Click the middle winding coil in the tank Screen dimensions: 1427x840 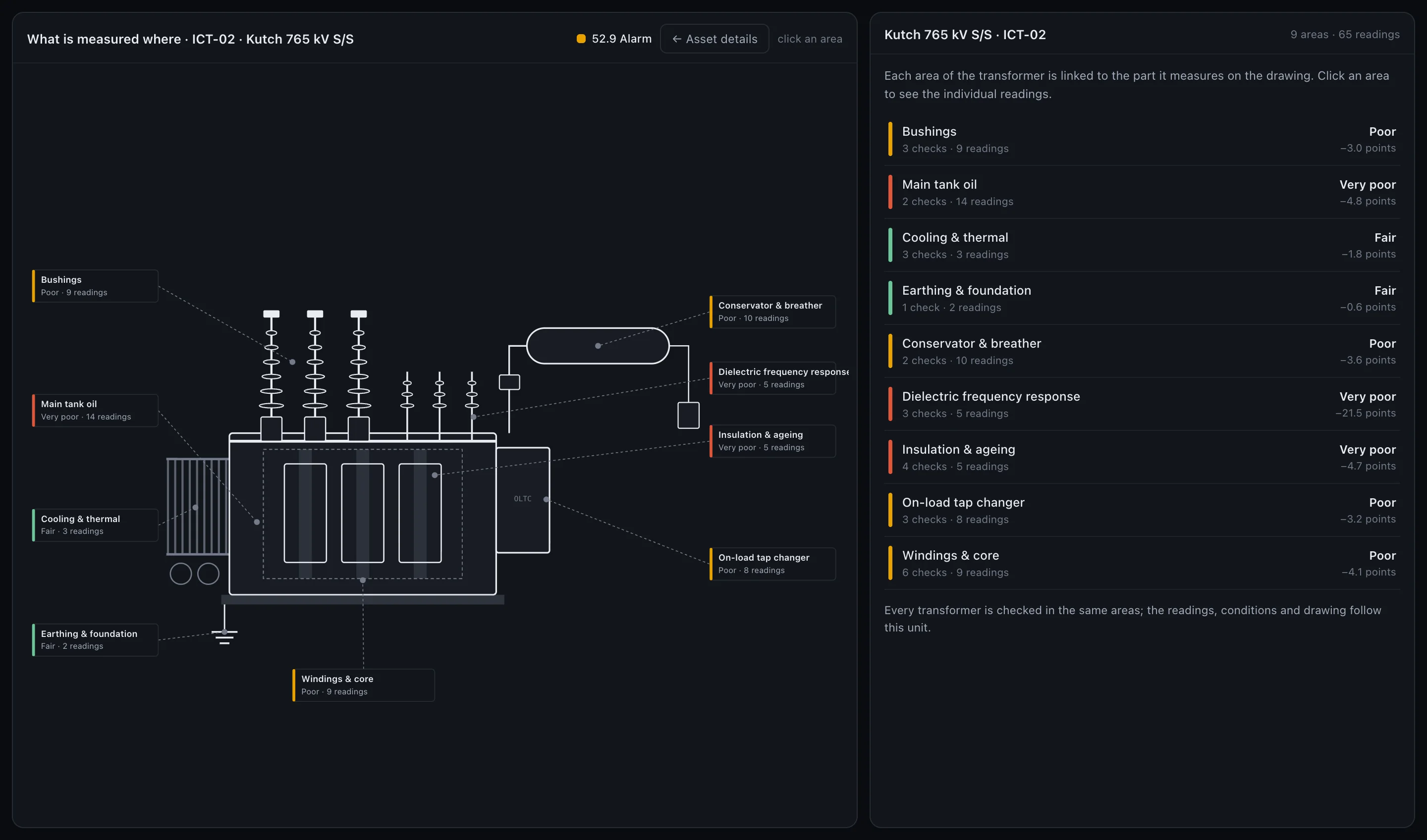(x=362, y=513)
